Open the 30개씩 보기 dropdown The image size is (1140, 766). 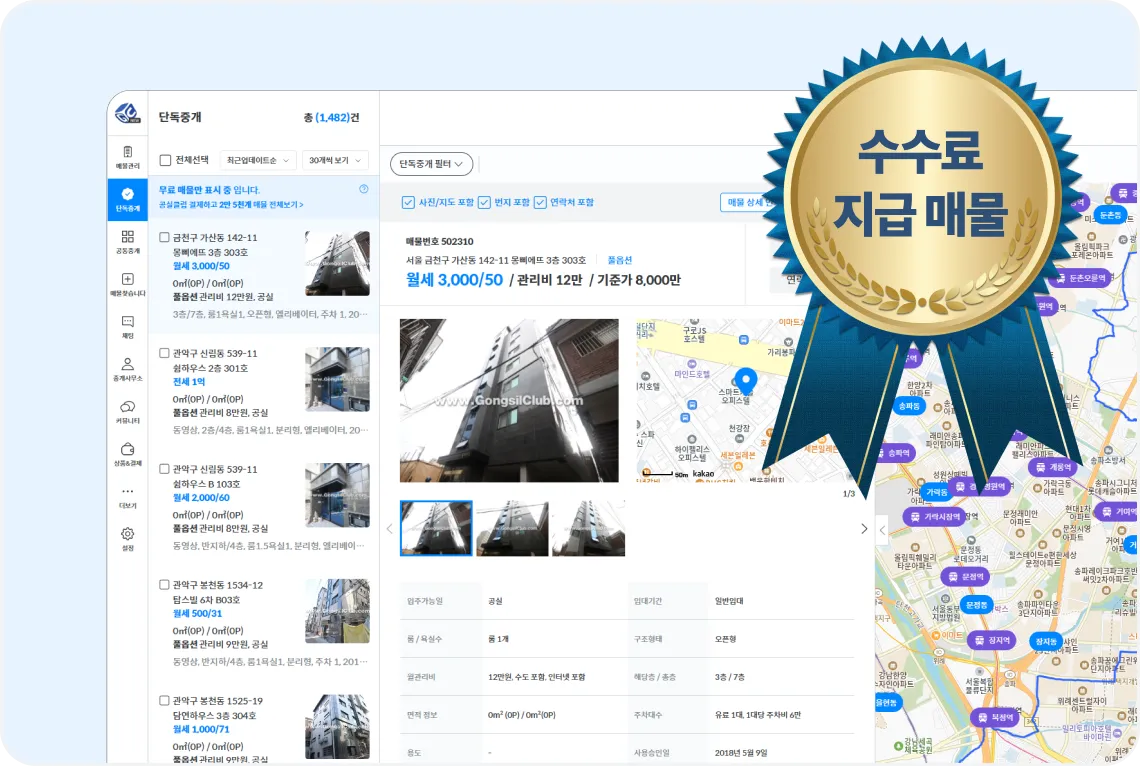click(x=335, y=160)
